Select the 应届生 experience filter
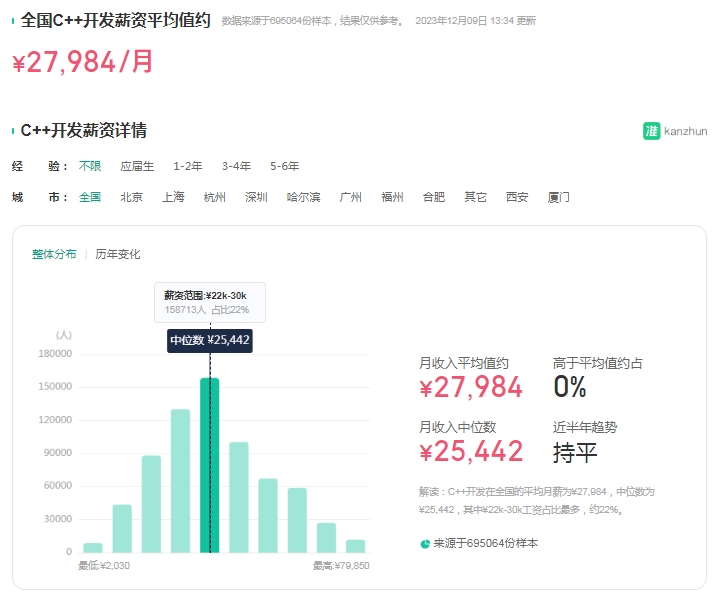The width and height of the screenshot is (726, 598). pos(137,166)
